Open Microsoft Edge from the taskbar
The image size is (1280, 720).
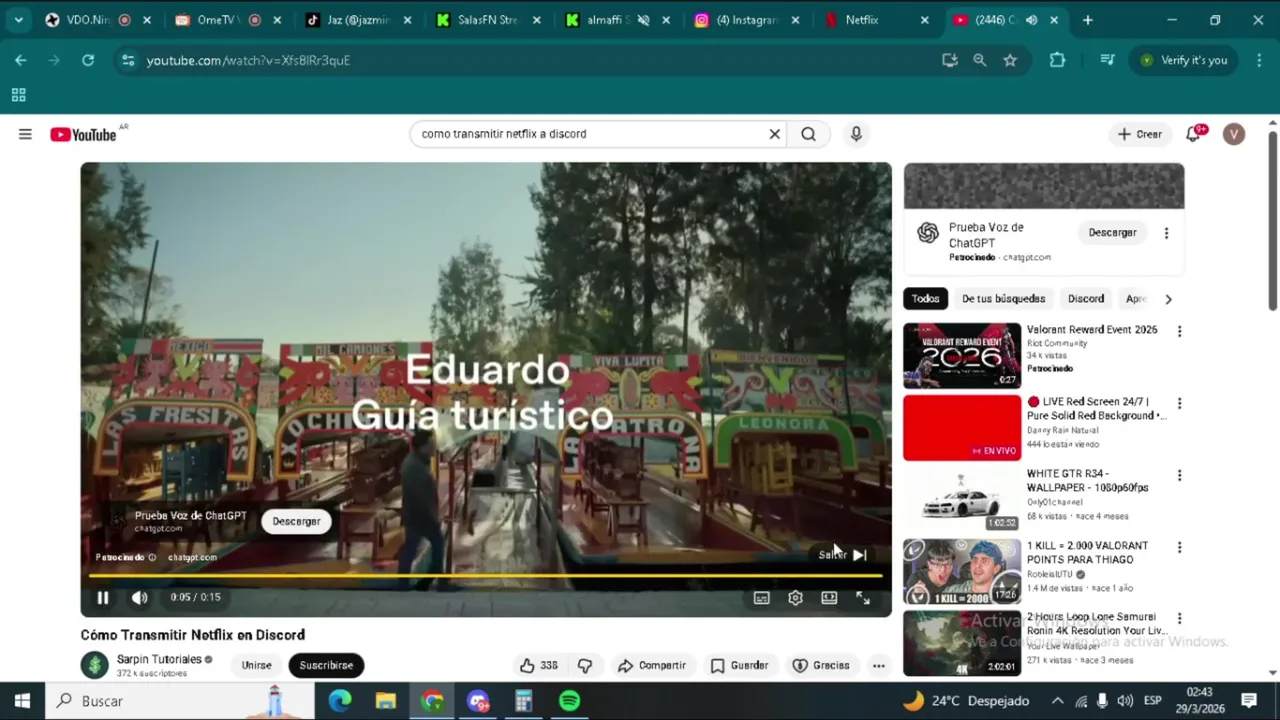(340, 701)
